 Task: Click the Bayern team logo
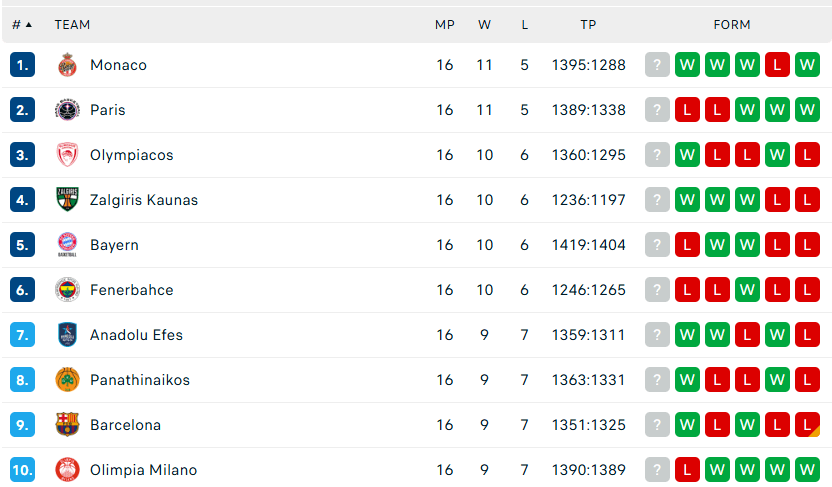point(67,245)
